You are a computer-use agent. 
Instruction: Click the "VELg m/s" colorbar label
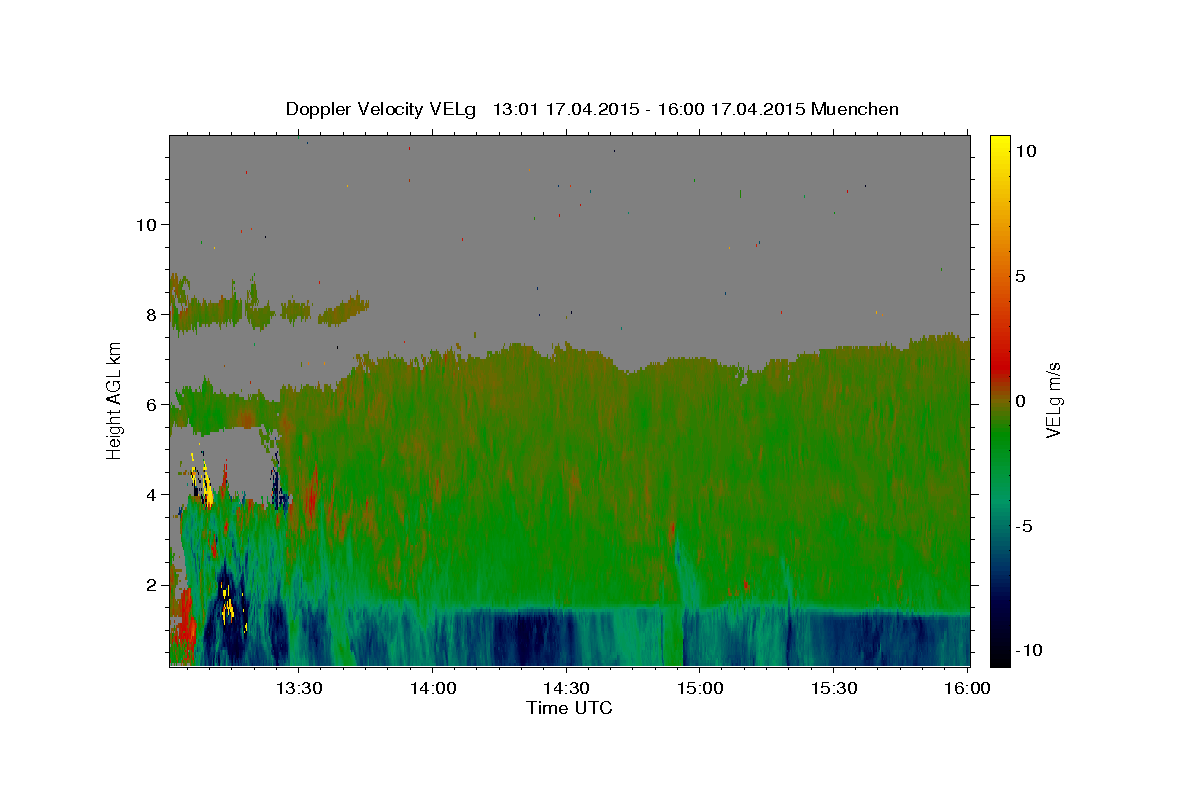(x=1053, y=400)
